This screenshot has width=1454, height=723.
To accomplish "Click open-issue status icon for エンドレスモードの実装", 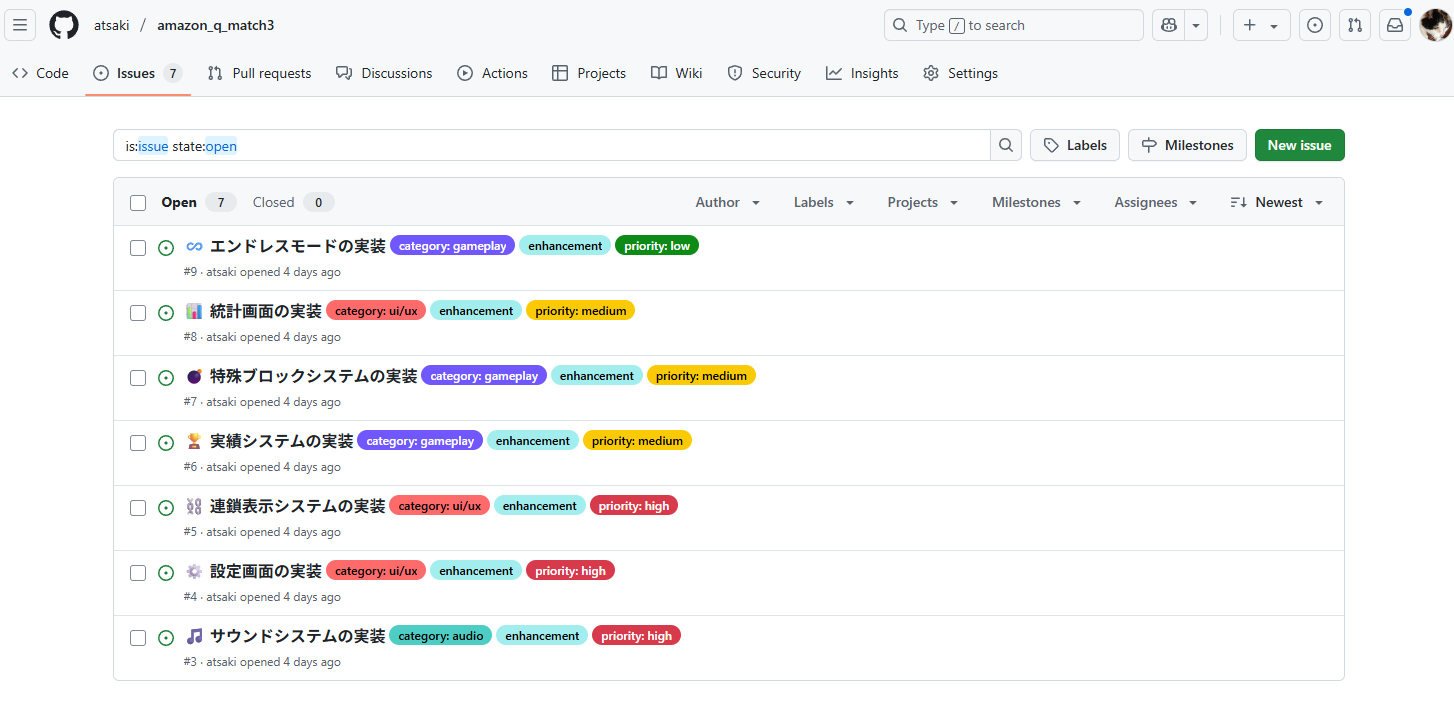I will [166, 247].
